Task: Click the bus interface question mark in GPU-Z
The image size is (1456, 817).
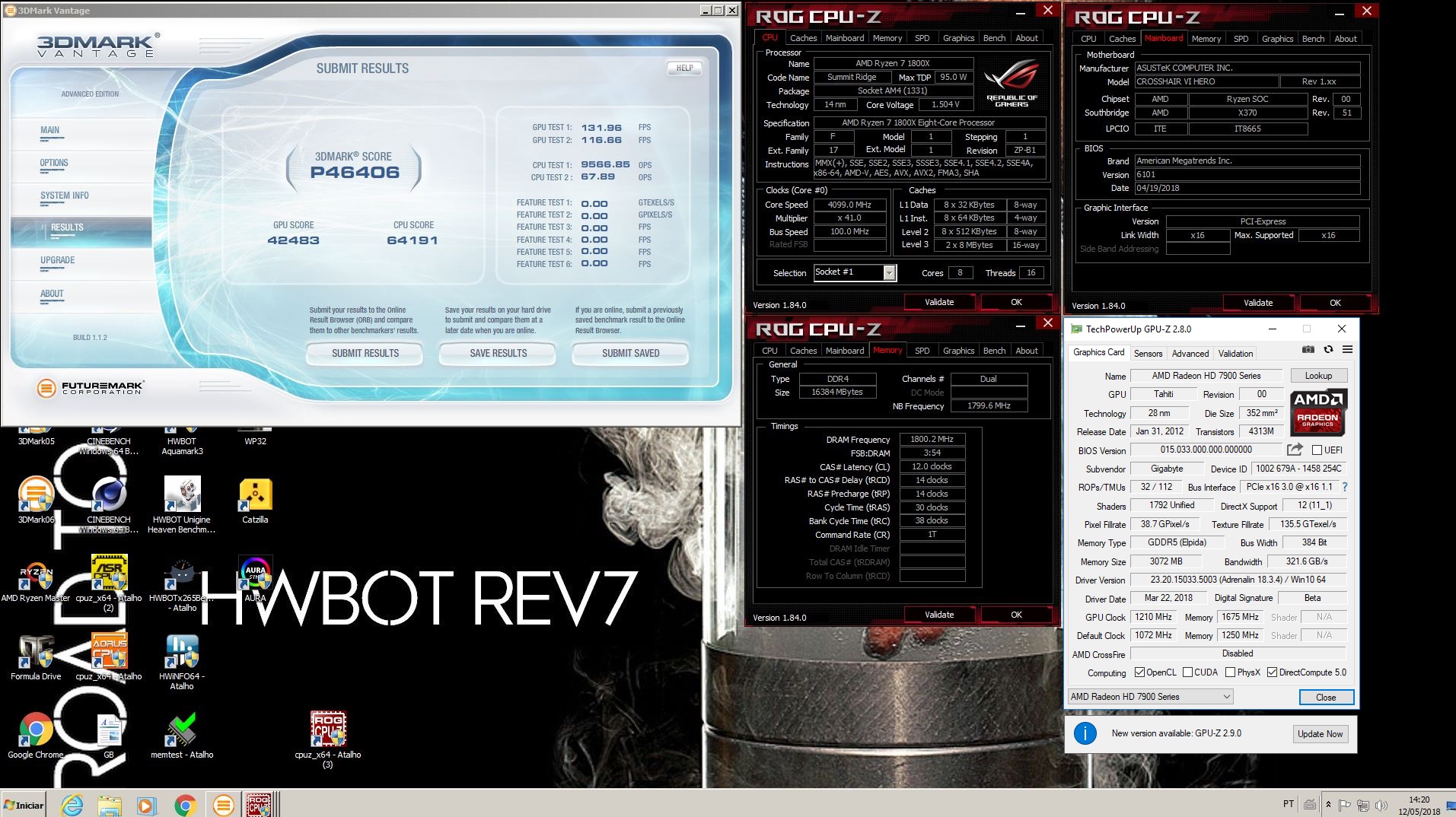Action: [x=1344, y=487]
